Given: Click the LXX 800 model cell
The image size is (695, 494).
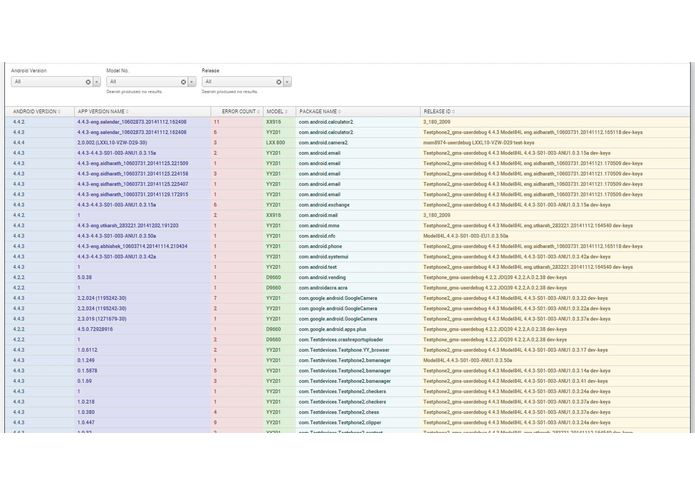Looking at the screenshot, I should [x=280, y=143].
